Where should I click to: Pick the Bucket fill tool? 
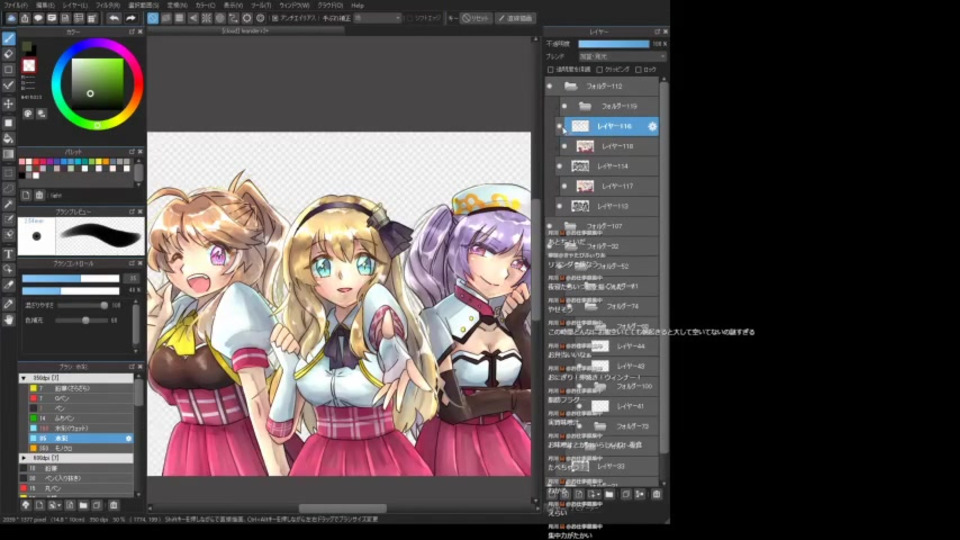pyautogui.click(x=9, y=138)
